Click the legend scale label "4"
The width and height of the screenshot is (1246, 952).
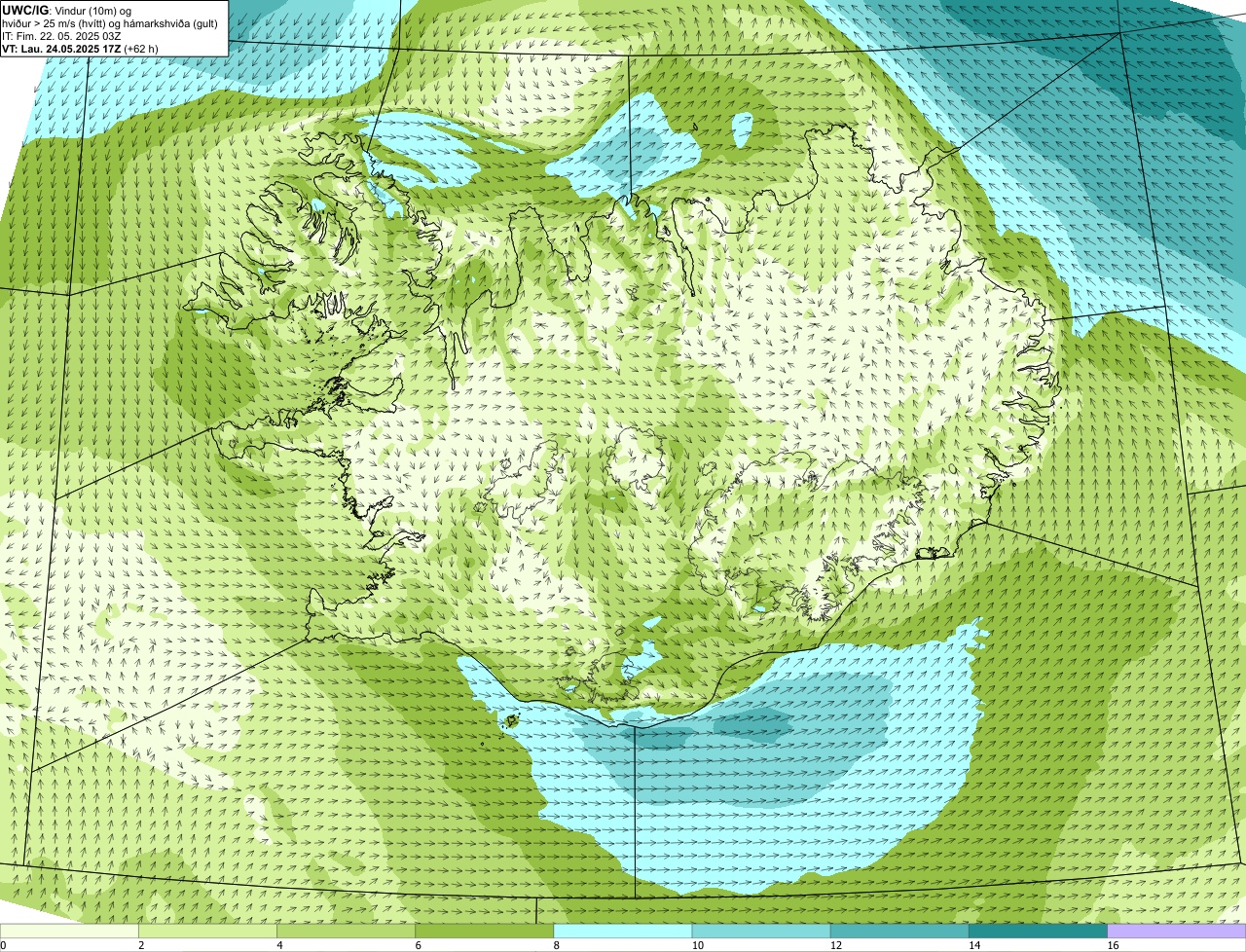[x=279, y=945]
